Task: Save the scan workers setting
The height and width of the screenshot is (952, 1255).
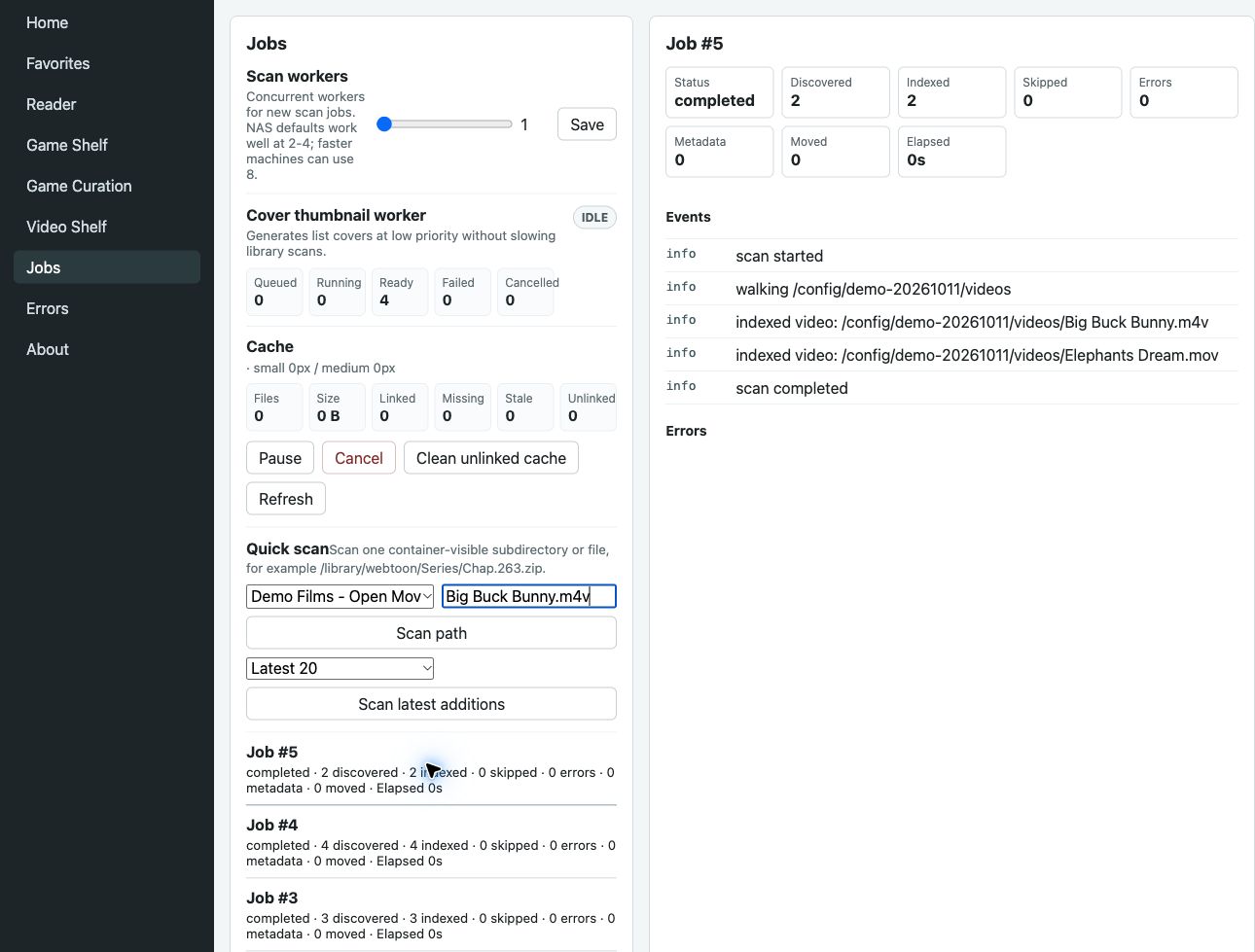Action: [x=587, y=124]
